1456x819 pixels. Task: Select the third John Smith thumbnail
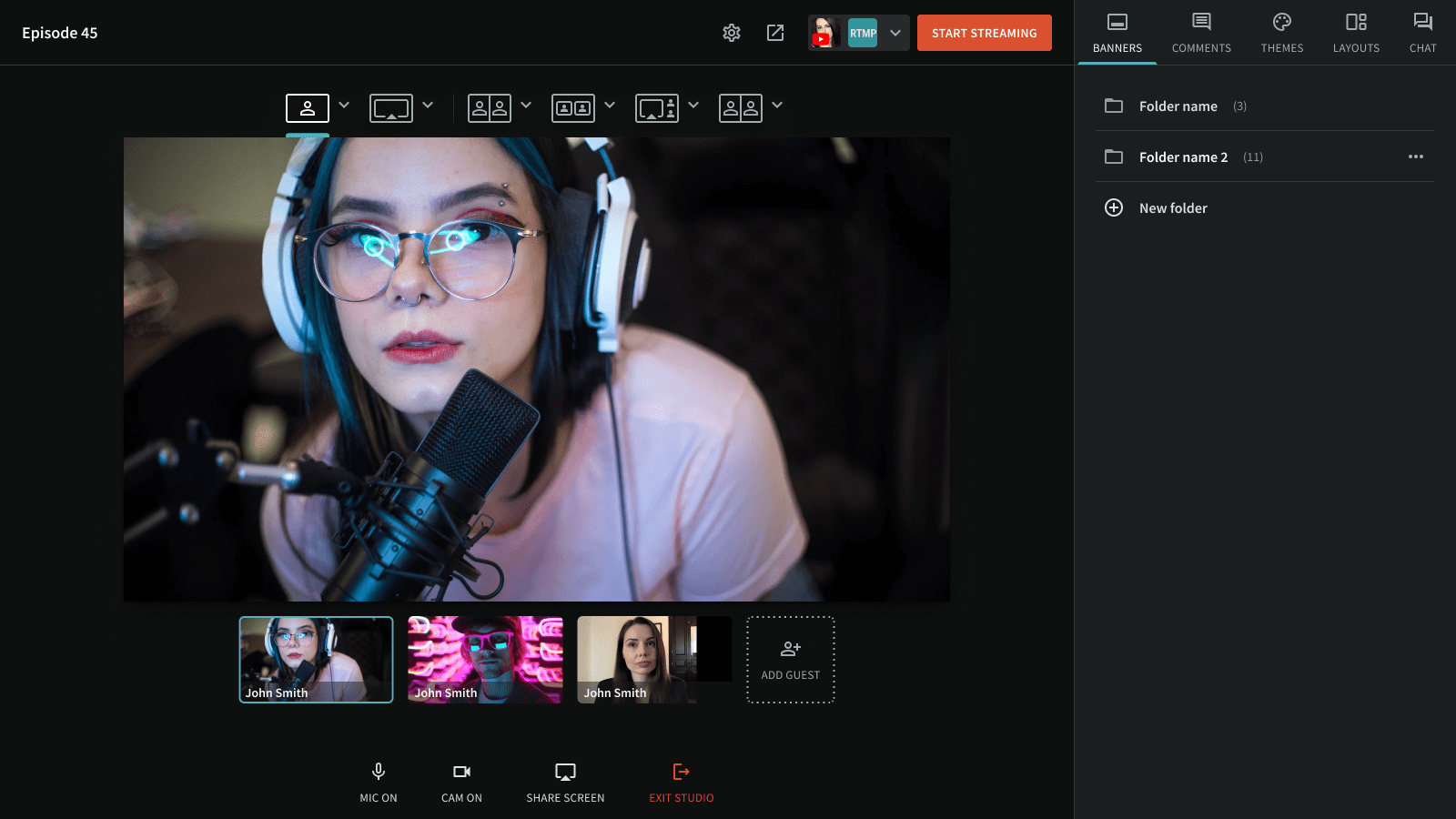(654, 660)
